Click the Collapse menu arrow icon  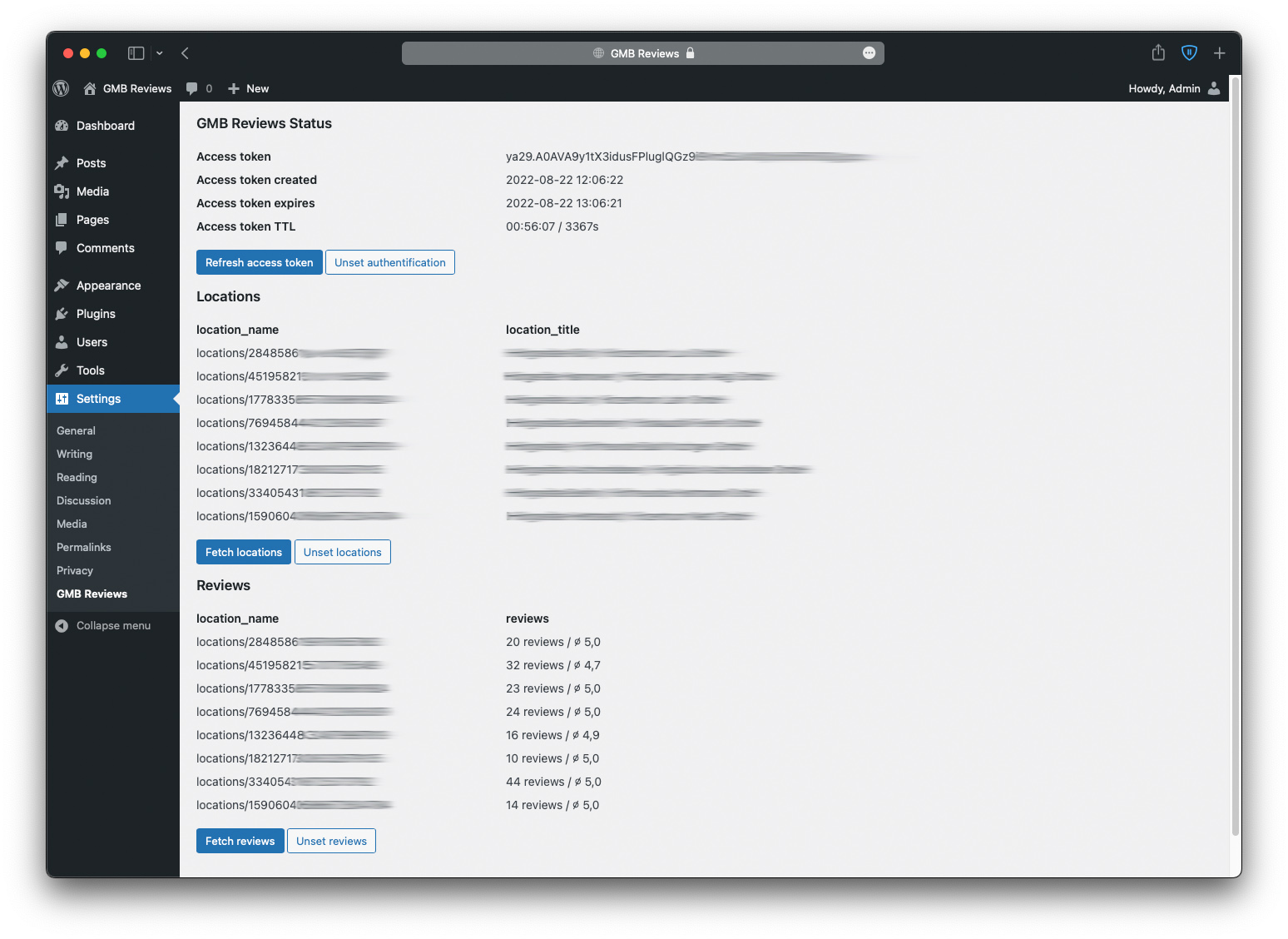coord(62,626)
